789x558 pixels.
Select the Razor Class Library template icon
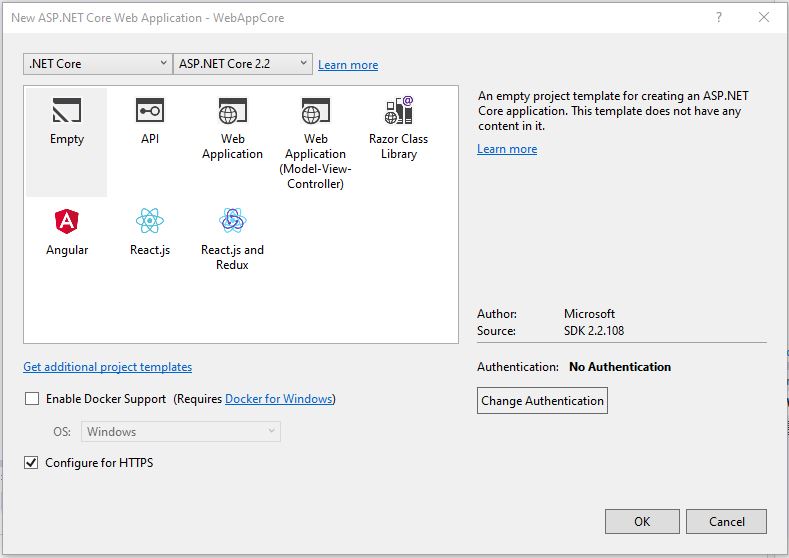click(x=399, y=110)
